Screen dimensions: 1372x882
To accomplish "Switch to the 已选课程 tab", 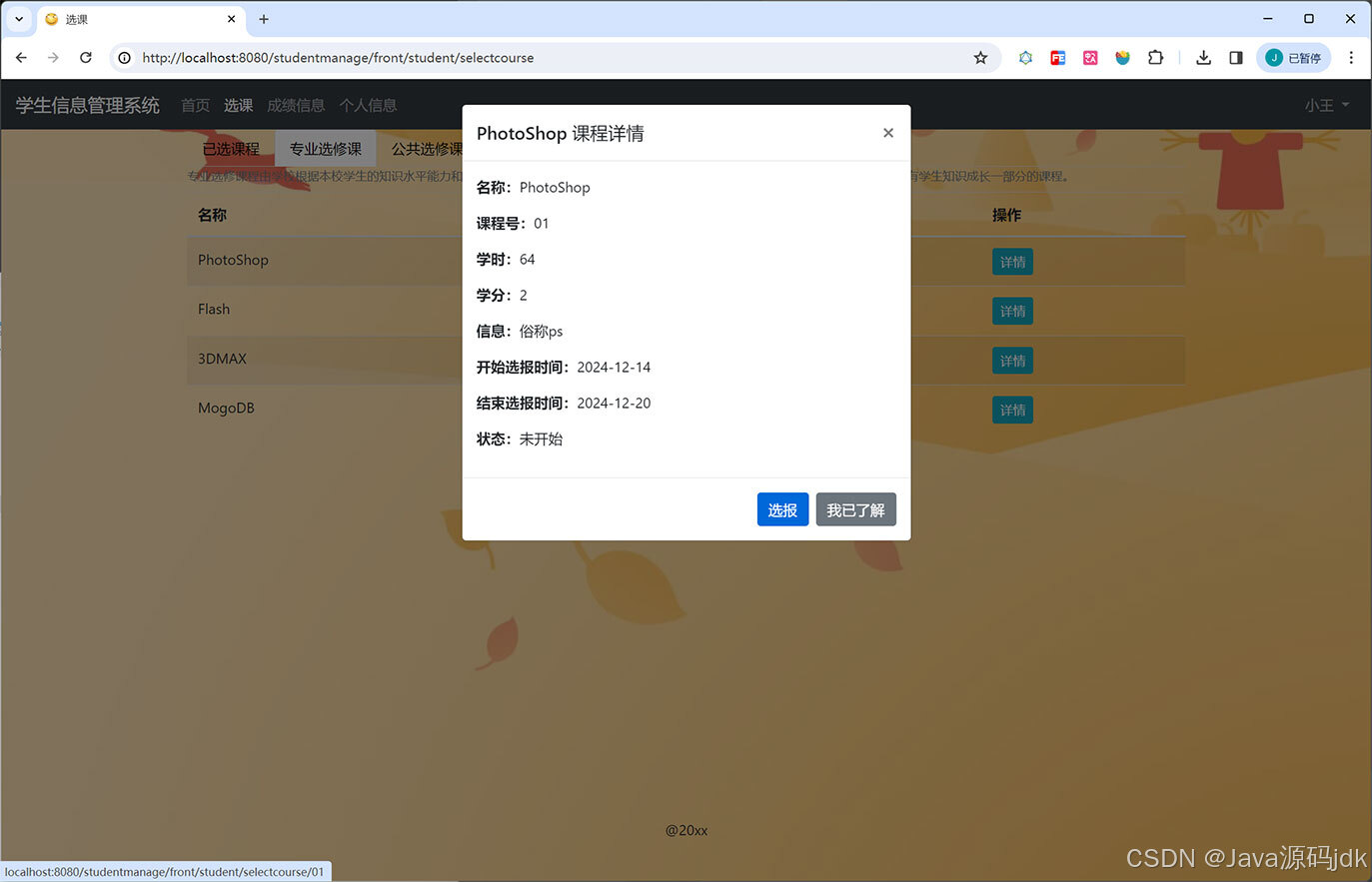I will tap(231, 149).
